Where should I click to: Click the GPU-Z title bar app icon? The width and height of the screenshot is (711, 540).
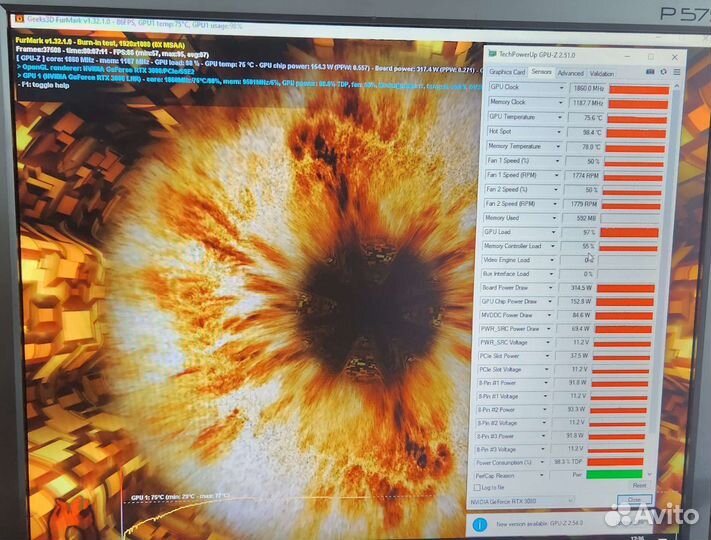492,54
